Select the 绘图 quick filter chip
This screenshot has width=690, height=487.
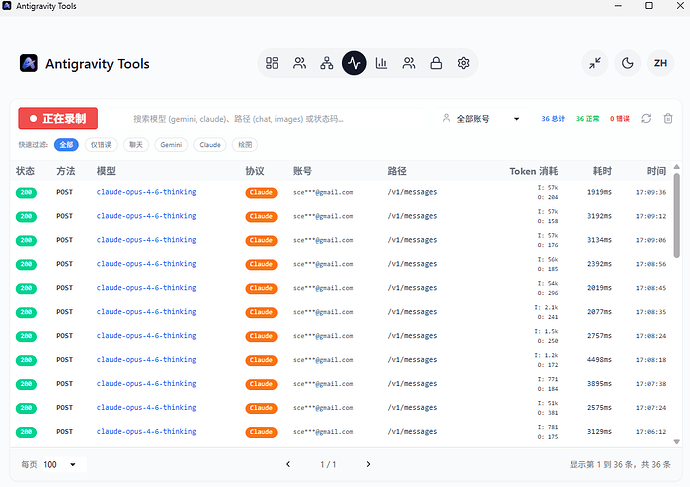pyautogui.click(x=245, y=145)
